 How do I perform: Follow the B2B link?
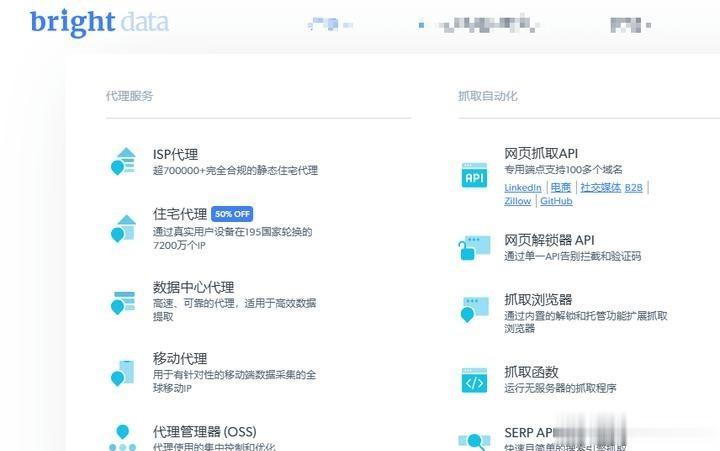(x=634, y=188)
